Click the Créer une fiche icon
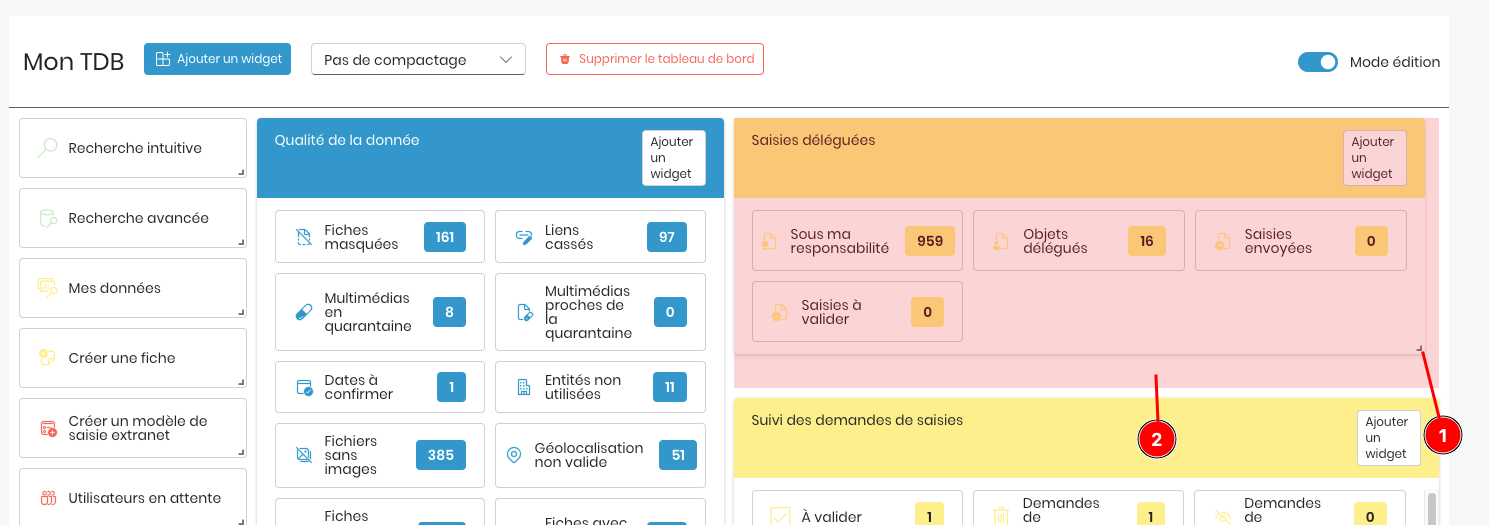The image size is (1489, 525). tap(47, 358)
